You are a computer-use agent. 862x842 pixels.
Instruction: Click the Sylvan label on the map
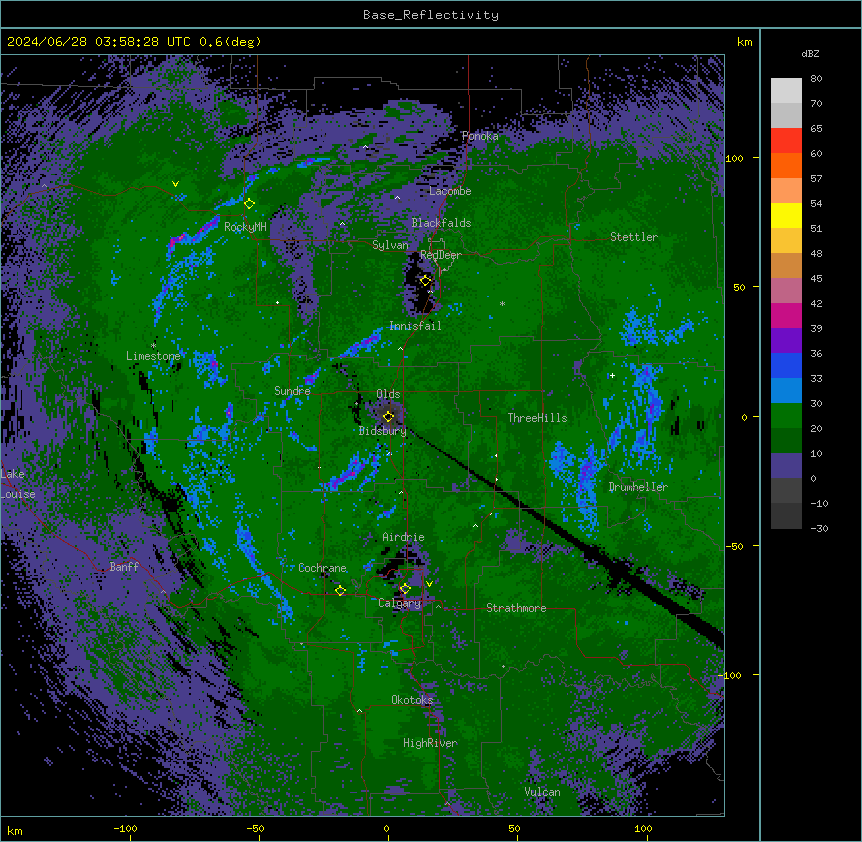coord(390,245)
